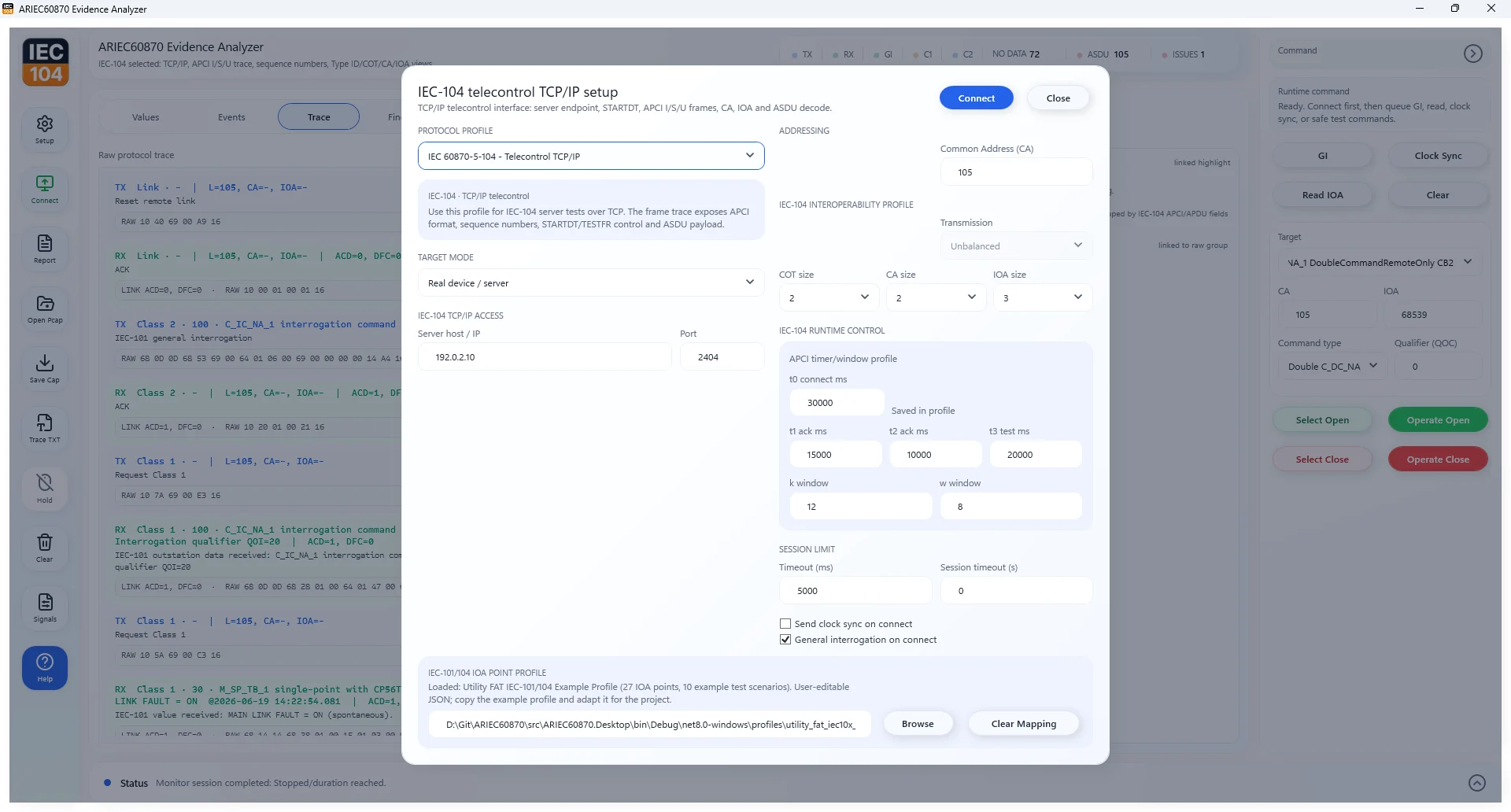Image resolution: width=1511 pixels, height=812 pixels.
Task: Click the t0 connect ms field
Action: click(x=837, y=403)
